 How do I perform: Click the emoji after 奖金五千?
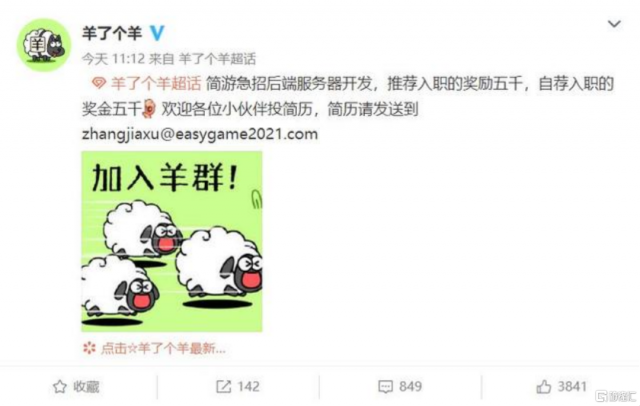coord(149,109)
